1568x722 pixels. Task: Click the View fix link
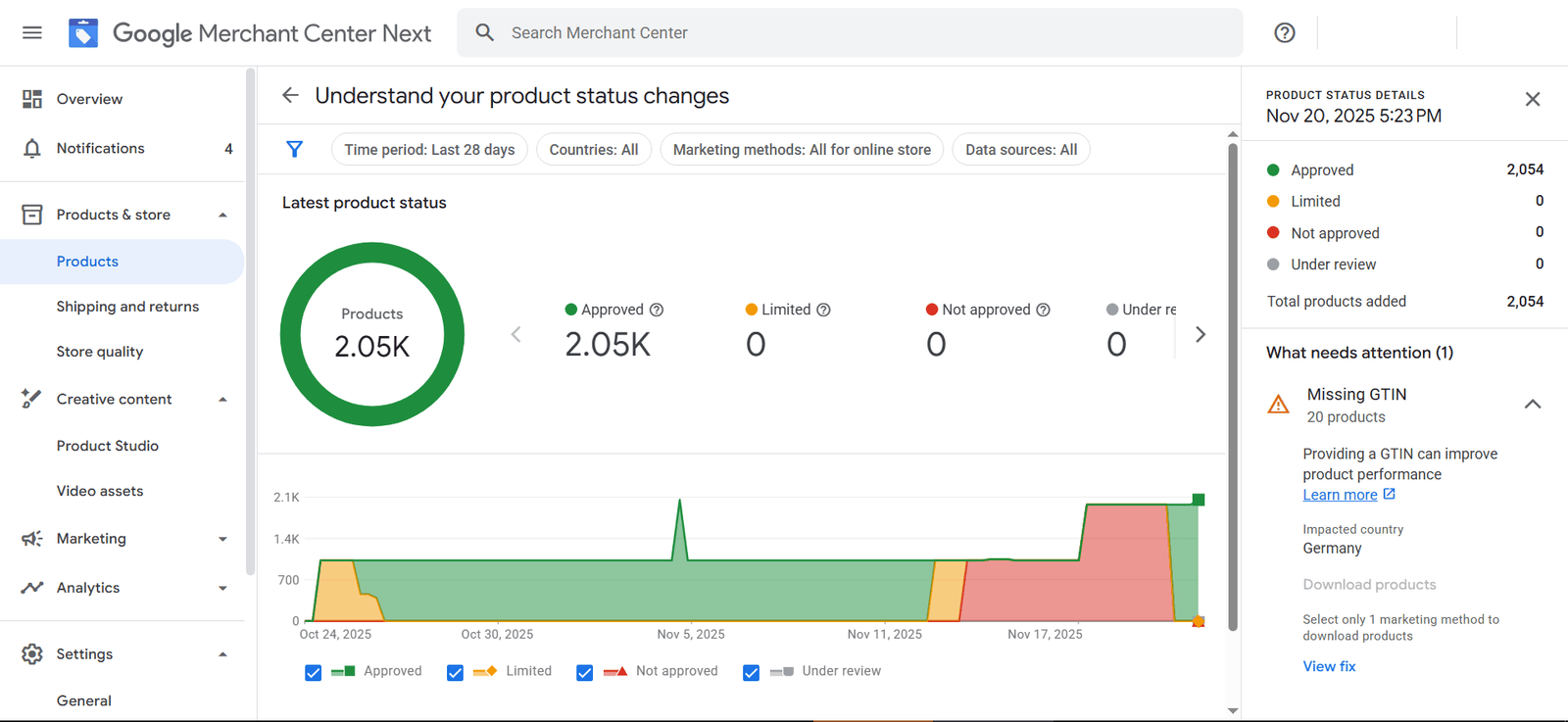point(1329,666)
